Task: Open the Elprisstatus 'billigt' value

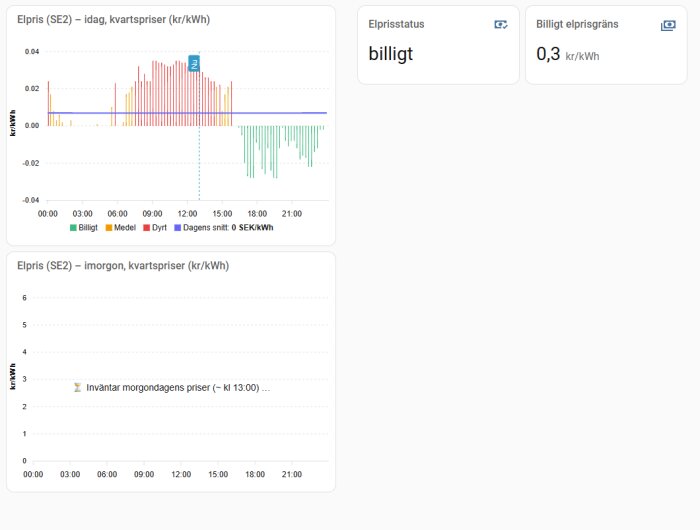Action: click(391, 54)
